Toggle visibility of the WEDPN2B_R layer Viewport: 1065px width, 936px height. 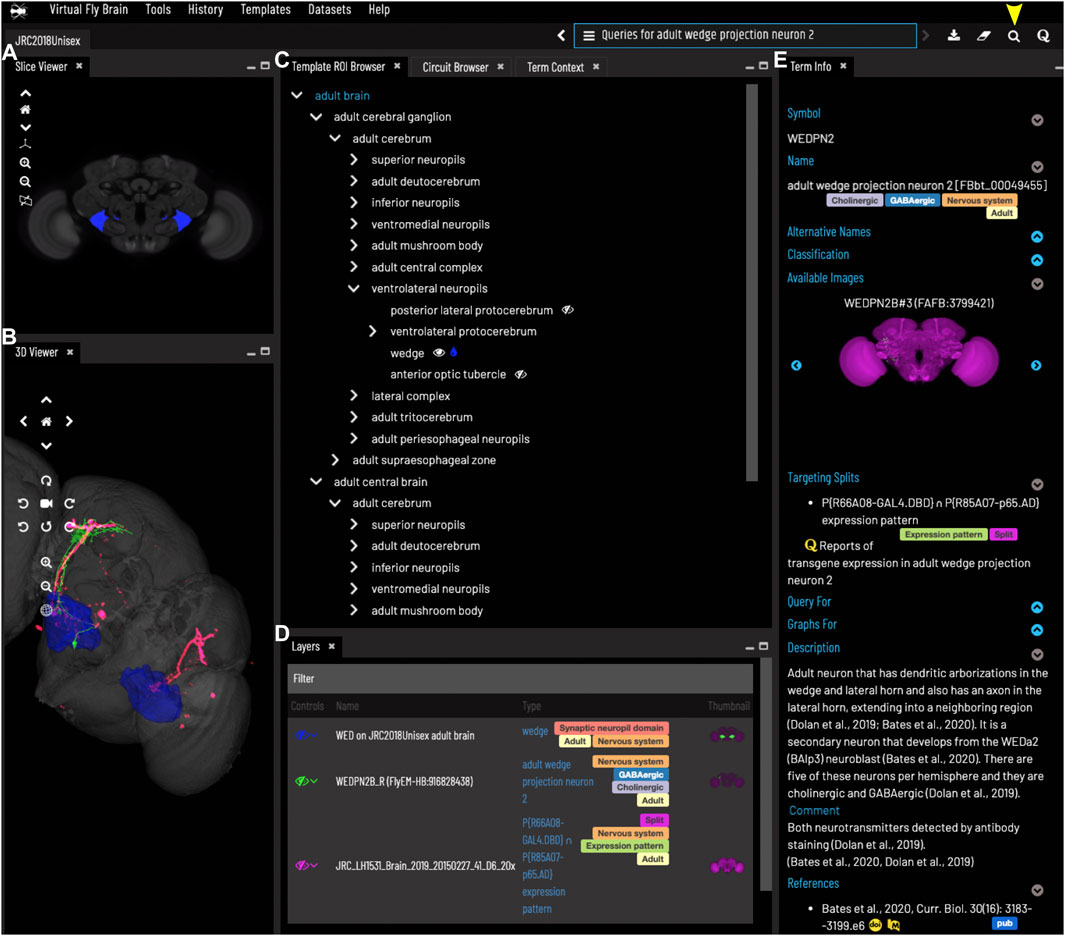(x=302, y=781)
